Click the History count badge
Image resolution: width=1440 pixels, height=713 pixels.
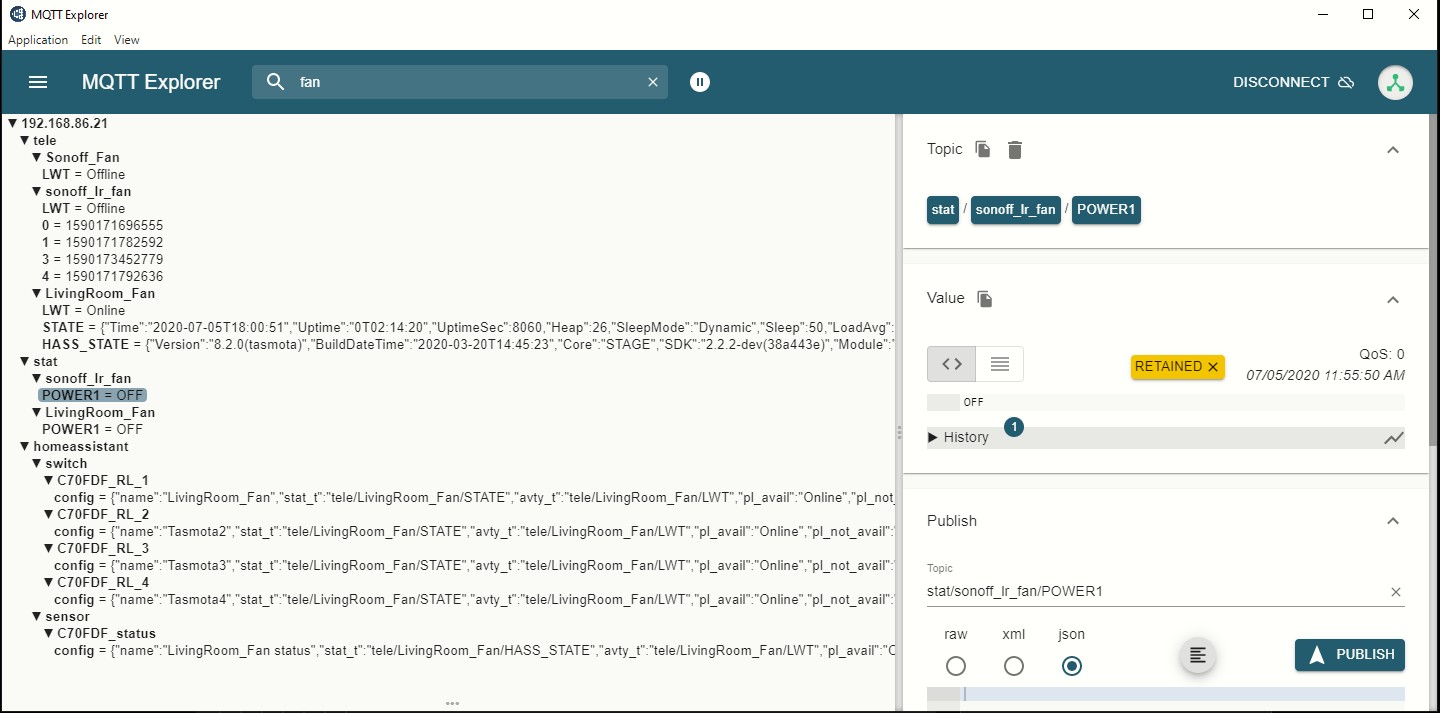coord(1013,428)
